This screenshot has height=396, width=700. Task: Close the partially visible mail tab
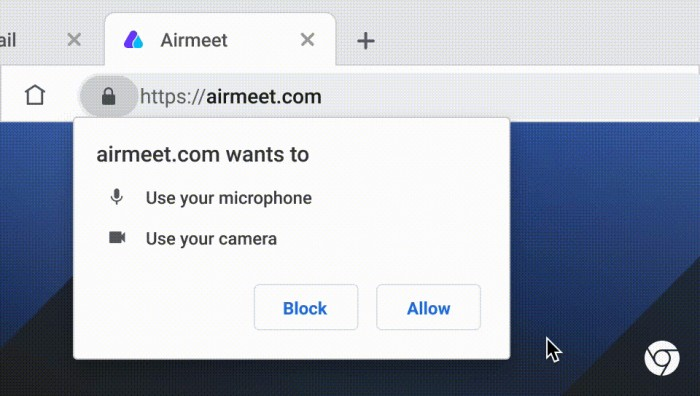[74, 40]
